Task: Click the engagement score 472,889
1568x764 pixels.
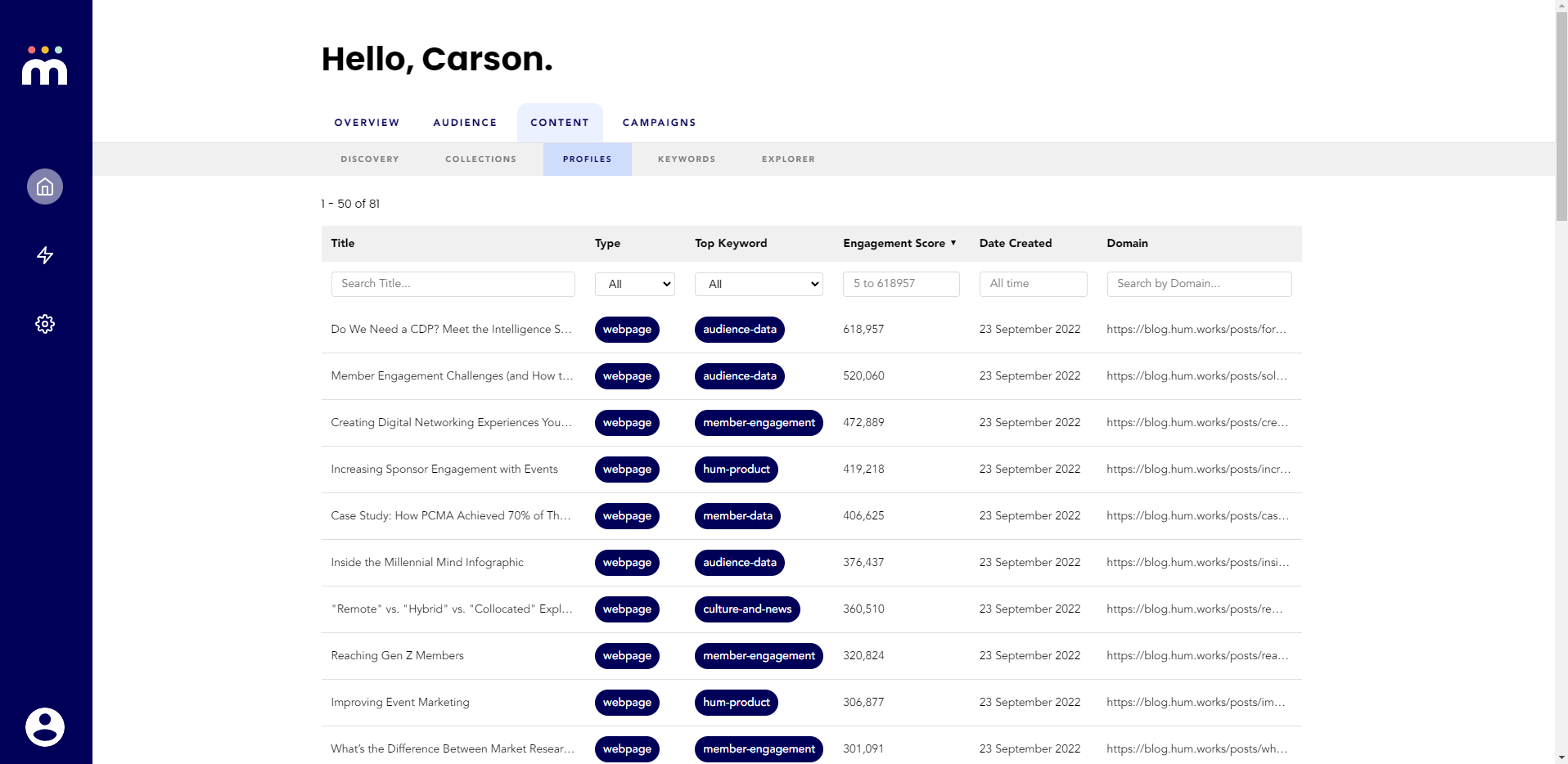Action: coord(863,422)
